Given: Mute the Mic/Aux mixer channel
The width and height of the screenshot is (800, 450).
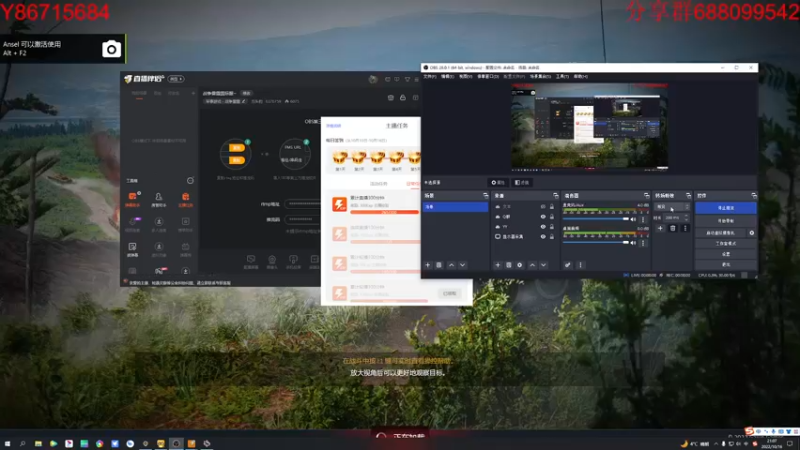Looking at the screenshot, I should (x=634, y=219).
